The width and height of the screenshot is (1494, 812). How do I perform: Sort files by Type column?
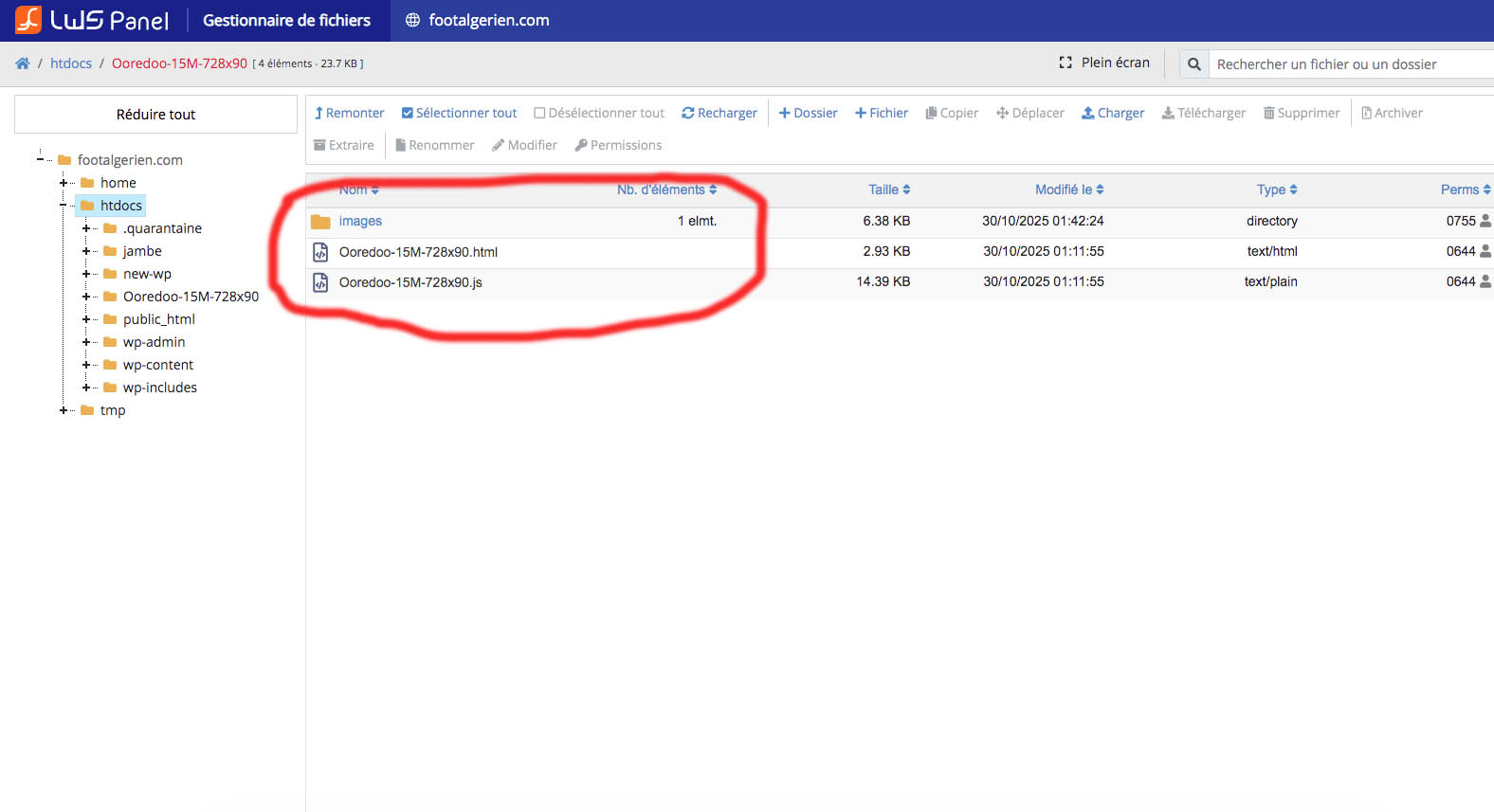[1277, 189]
